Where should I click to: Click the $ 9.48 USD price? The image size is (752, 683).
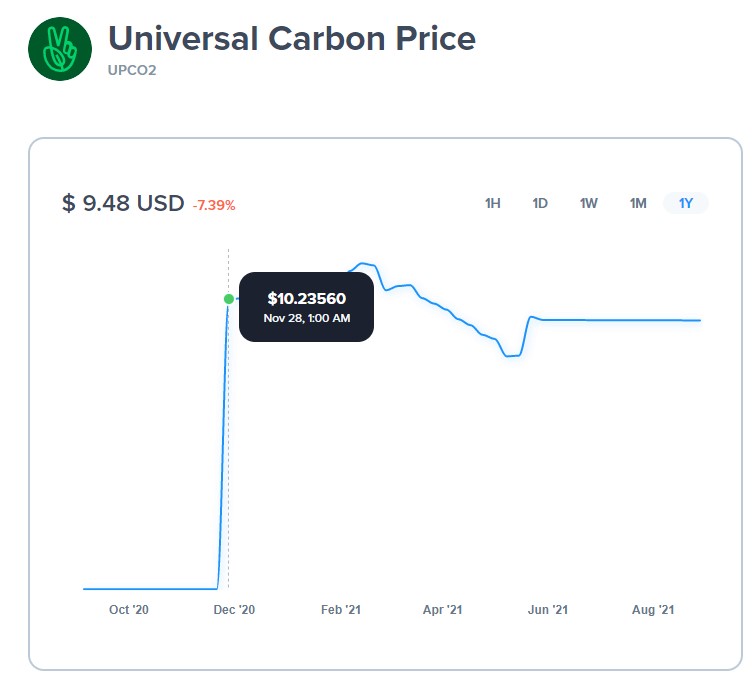123,203
